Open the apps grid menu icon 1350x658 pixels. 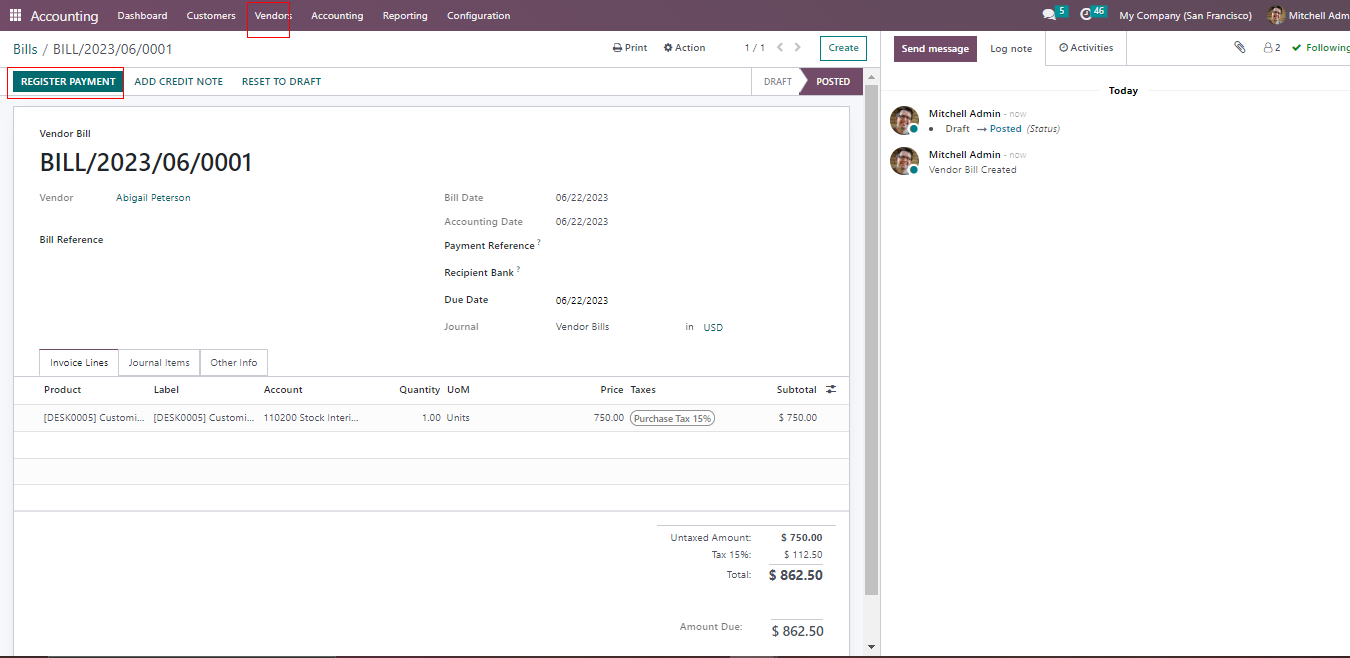(x=15, y=16)
